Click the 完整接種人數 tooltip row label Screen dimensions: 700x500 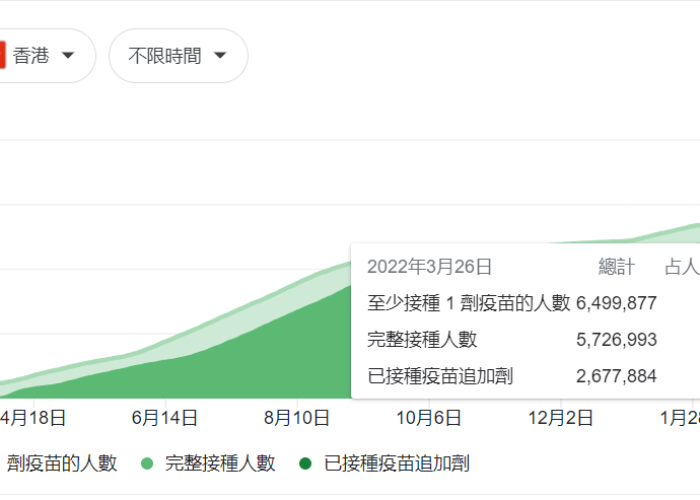[422, 340]
